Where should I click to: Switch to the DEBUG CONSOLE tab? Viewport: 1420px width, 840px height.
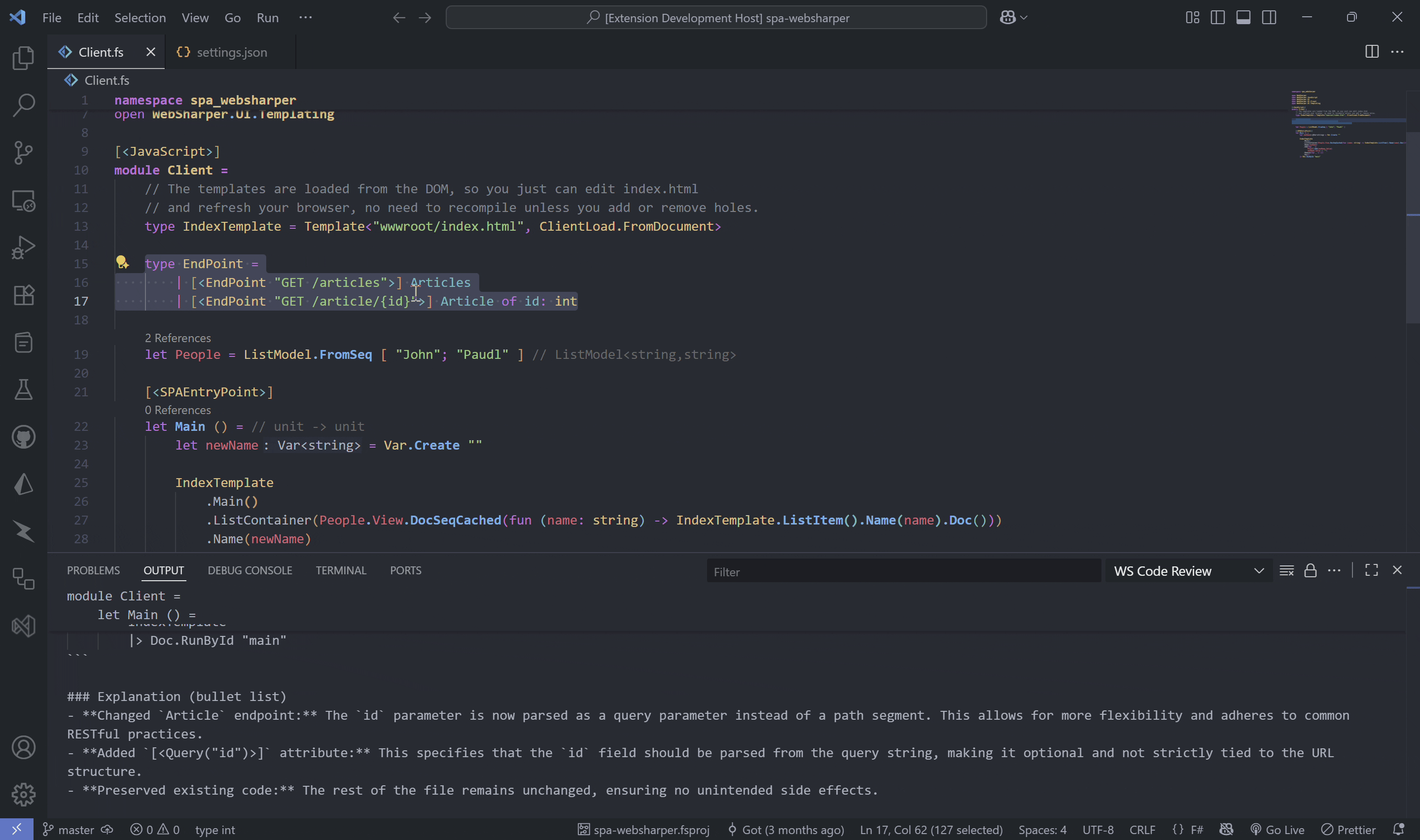(x=249, y=570)
